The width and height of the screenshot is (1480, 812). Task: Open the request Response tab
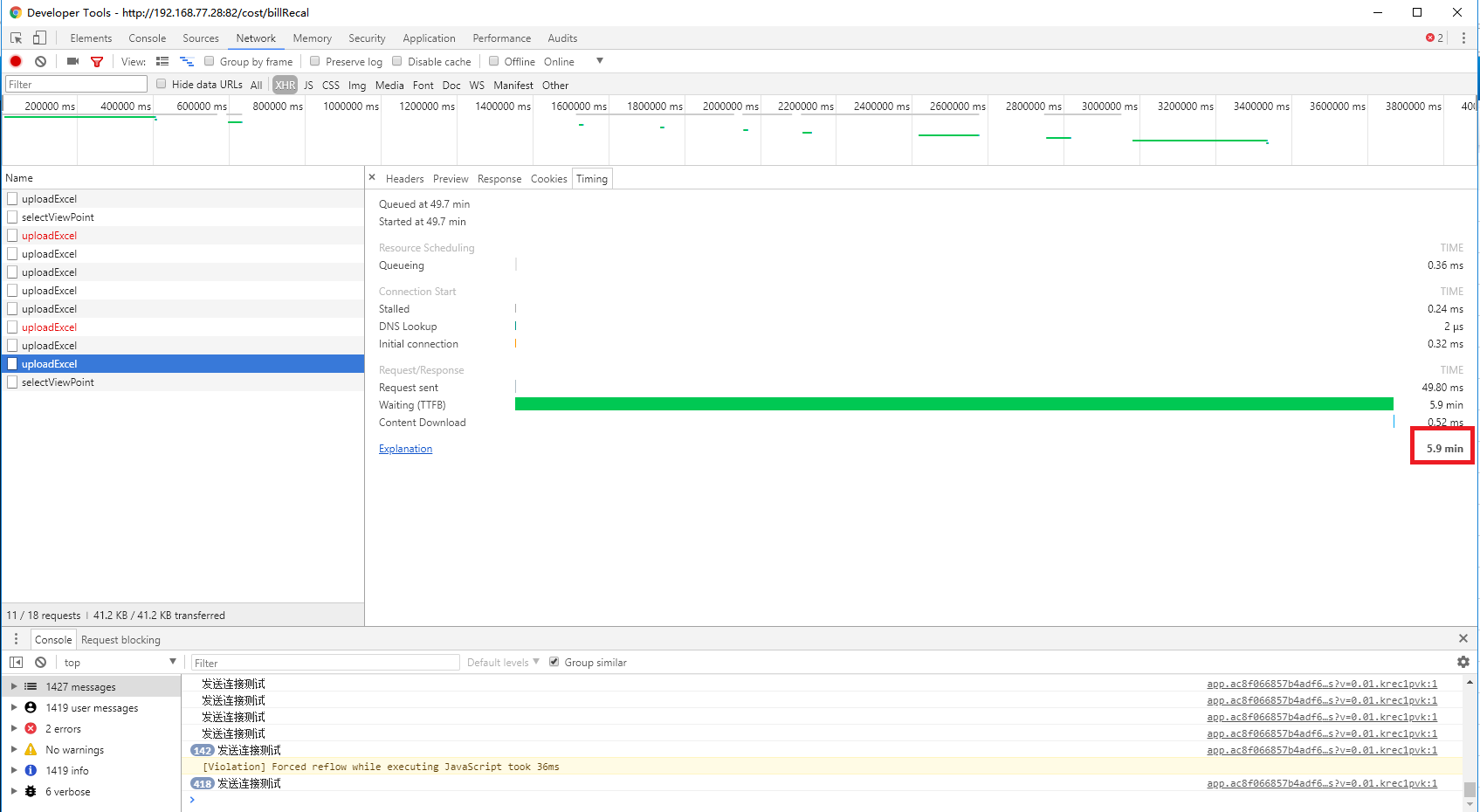[x=499, y=179]
